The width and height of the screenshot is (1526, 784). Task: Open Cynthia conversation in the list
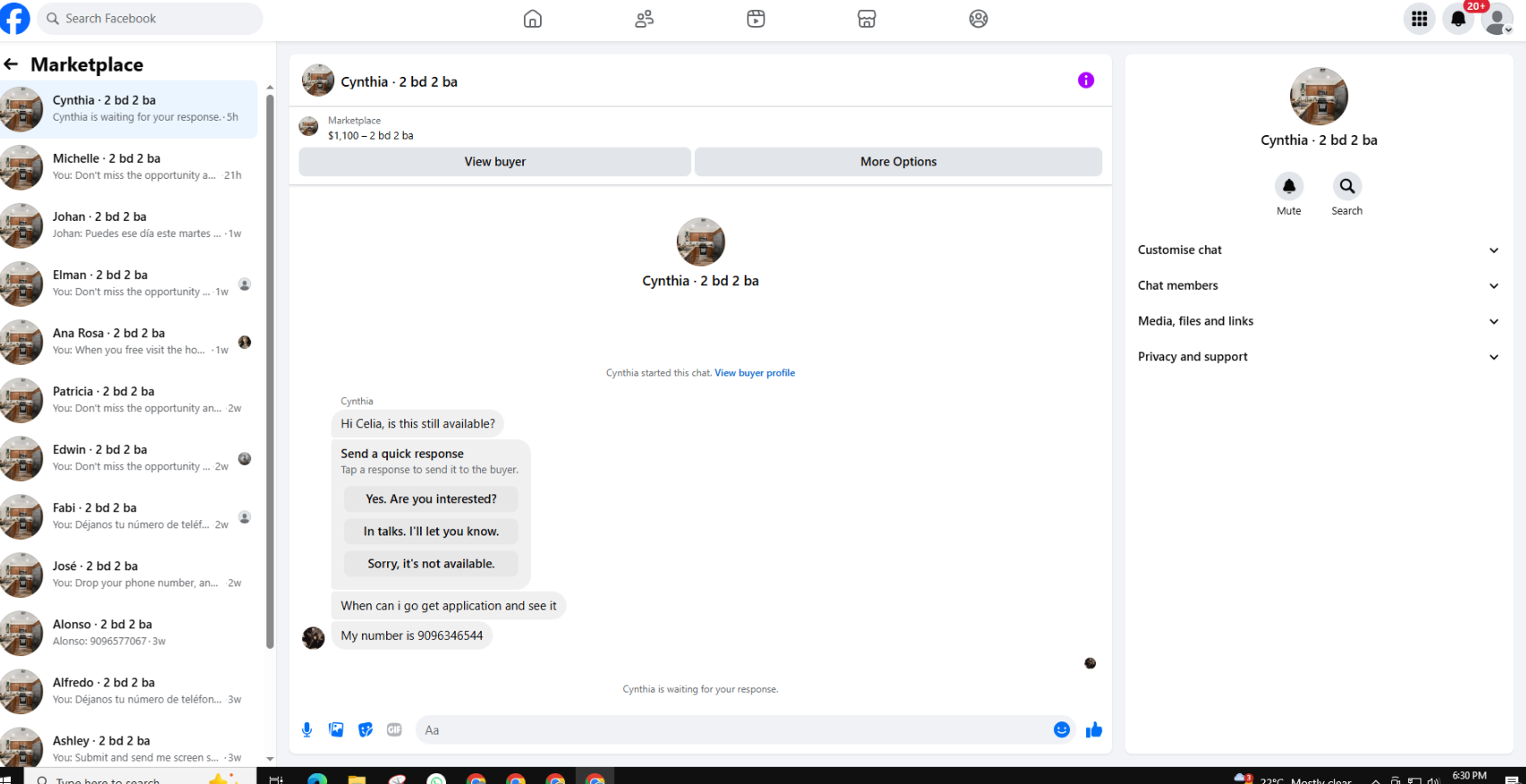coord(129,108)
